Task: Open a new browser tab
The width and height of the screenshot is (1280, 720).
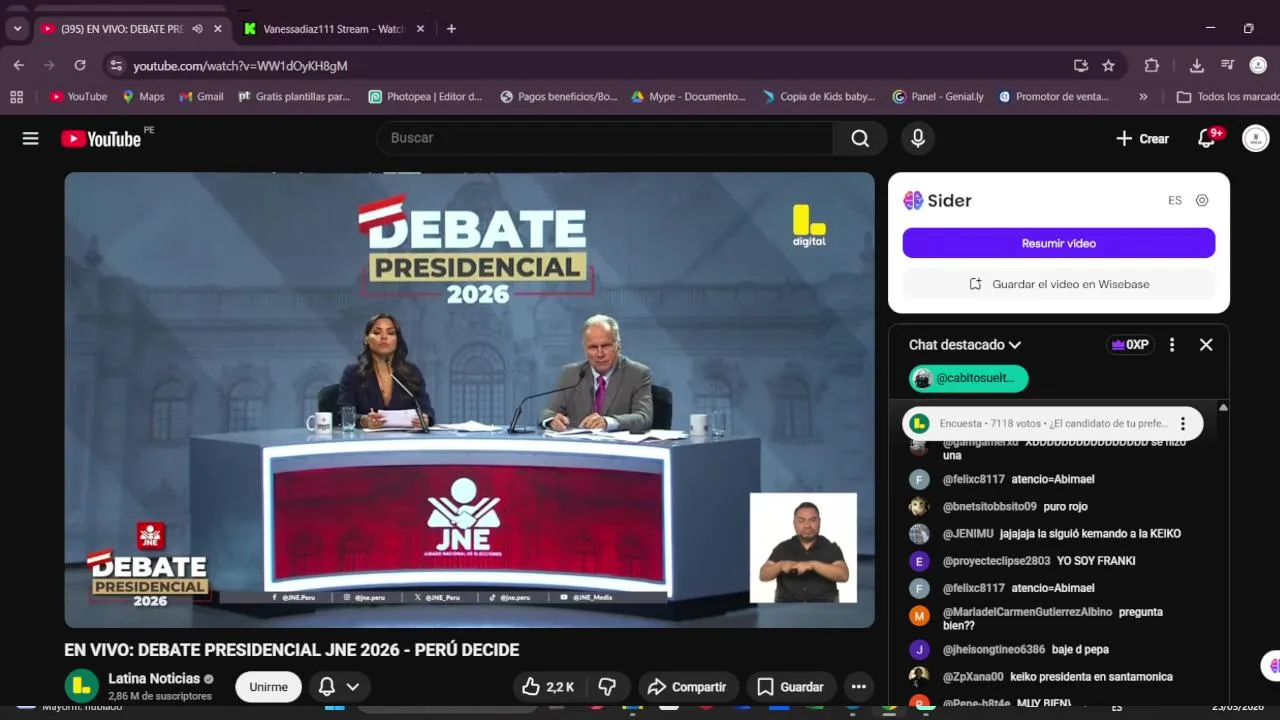Action: pos(451,29)
